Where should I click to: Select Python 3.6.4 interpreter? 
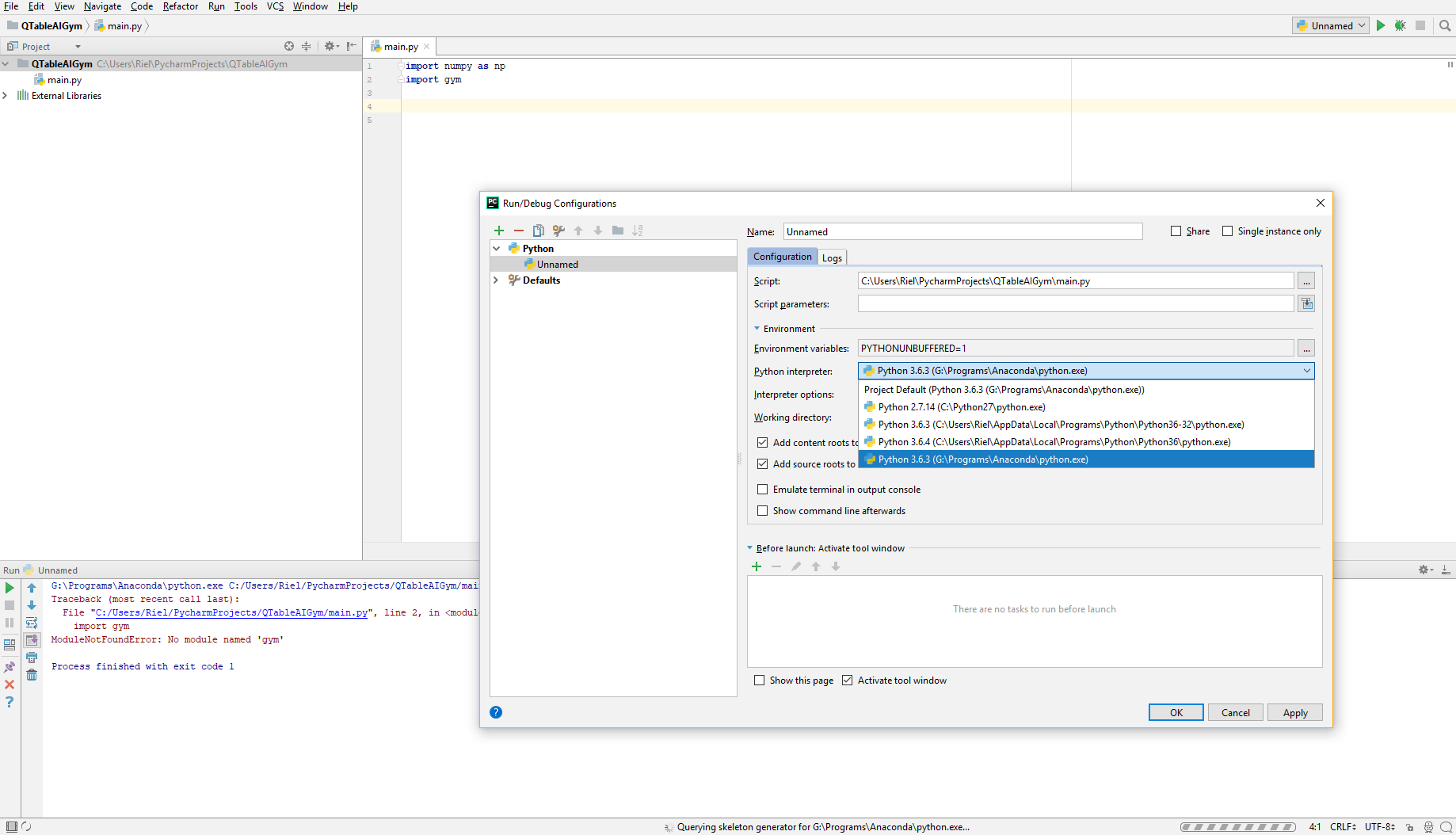click(x=1086, y=442)
